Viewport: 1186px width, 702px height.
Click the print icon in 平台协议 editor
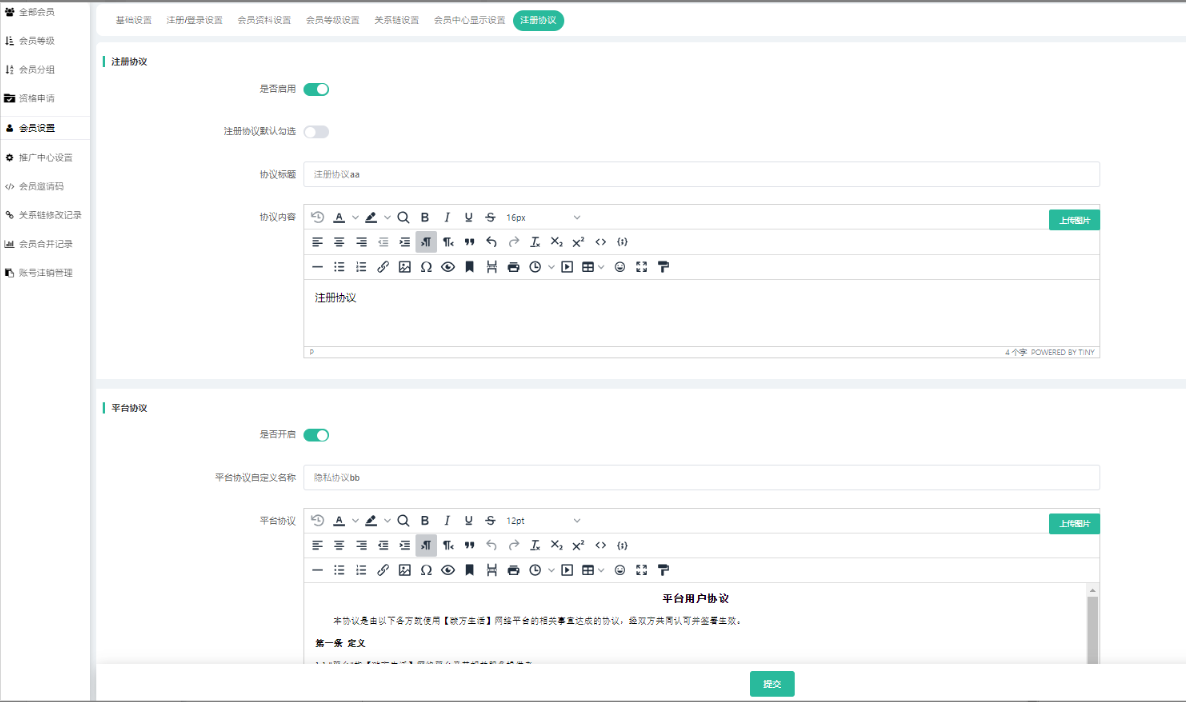[x=513, y=570]
